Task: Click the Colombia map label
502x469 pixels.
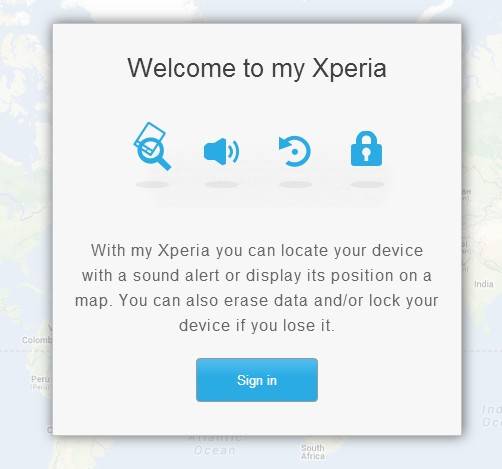Action: click(x=37, y=340)
